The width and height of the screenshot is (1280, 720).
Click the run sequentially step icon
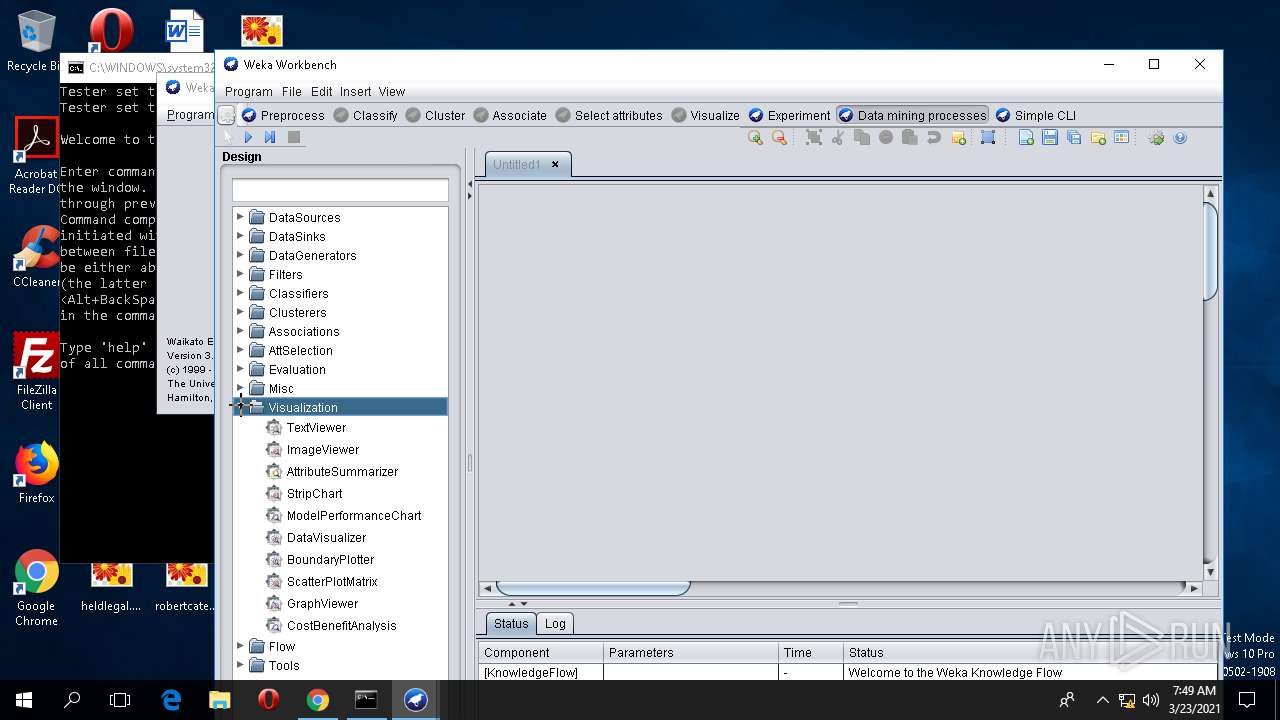[x=270, y=137]
